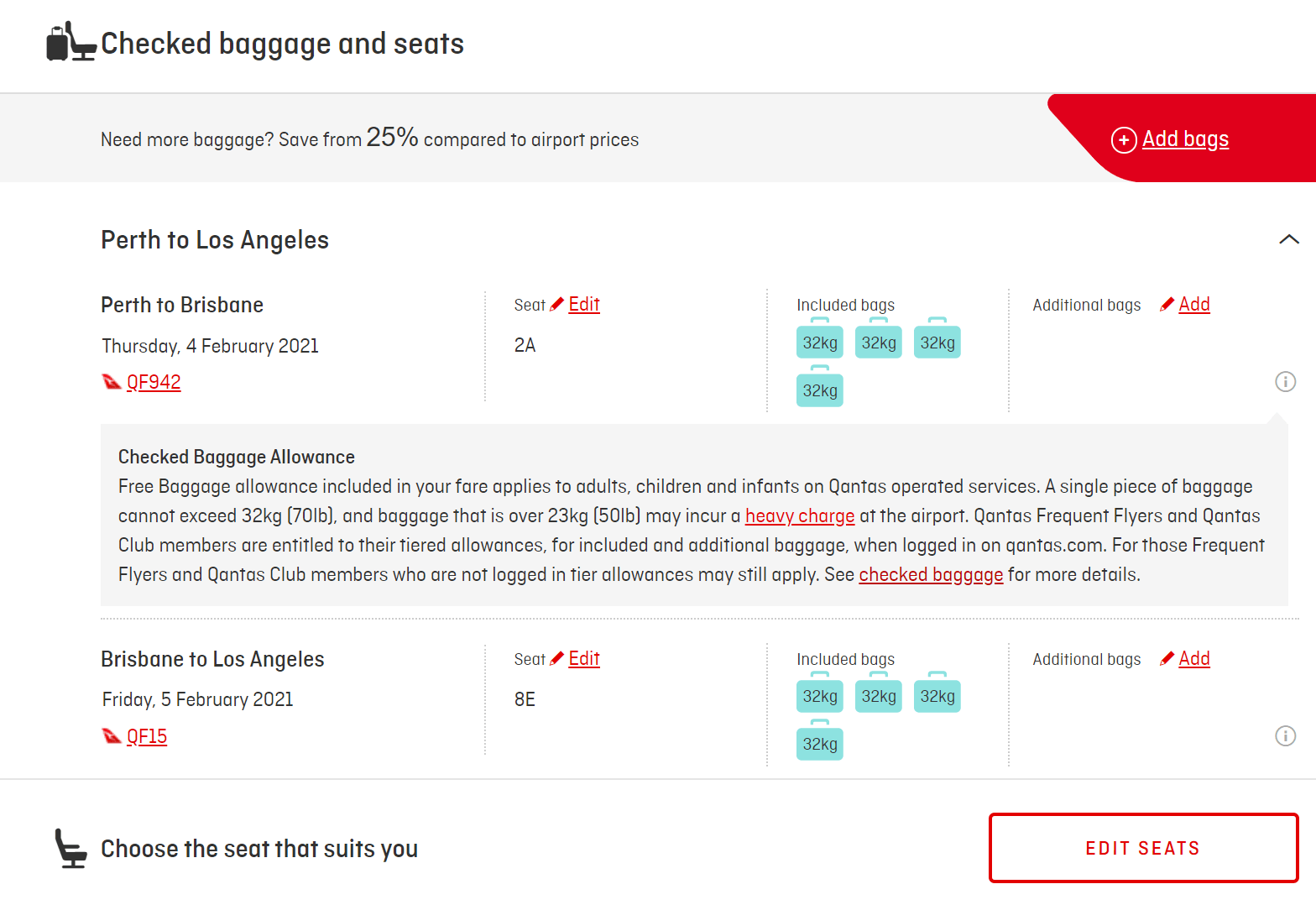Click the Qantas logo beside QF15
Image resolution: width=1316 pixels, height=905 pixels.
[x=112, y=736]
